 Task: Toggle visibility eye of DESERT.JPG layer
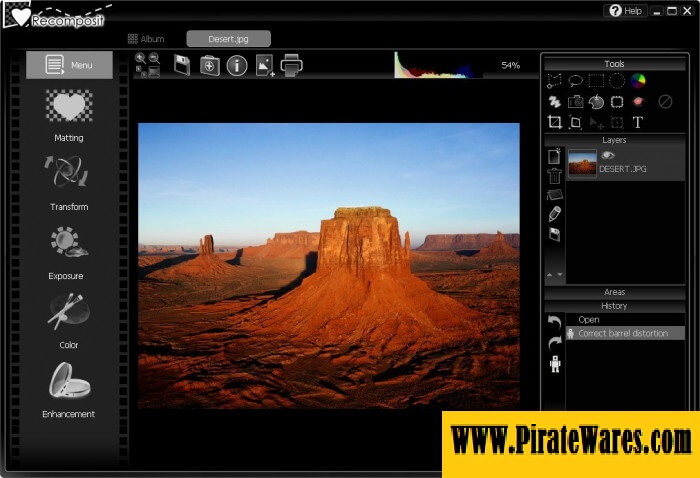pyautogui.click(x=607, y=155)
